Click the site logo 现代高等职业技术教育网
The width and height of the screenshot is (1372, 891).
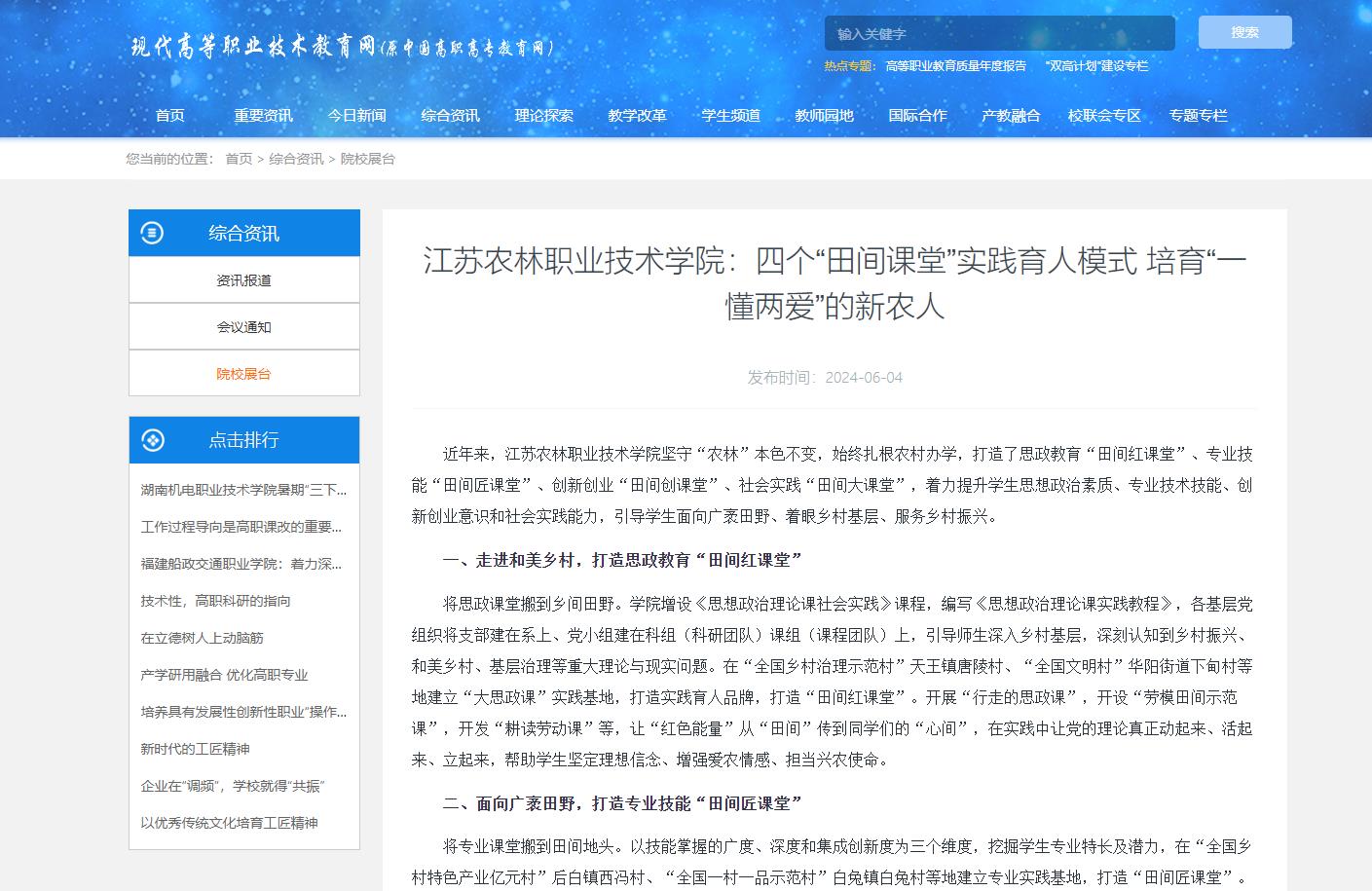[x=342, y=47]
